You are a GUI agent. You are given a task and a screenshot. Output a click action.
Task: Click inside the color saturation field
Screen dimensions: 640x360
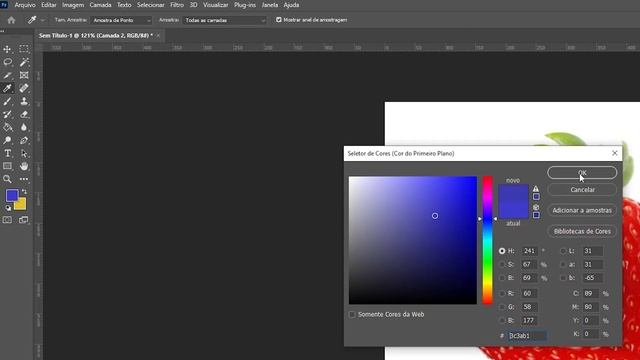tap(413, 240)
